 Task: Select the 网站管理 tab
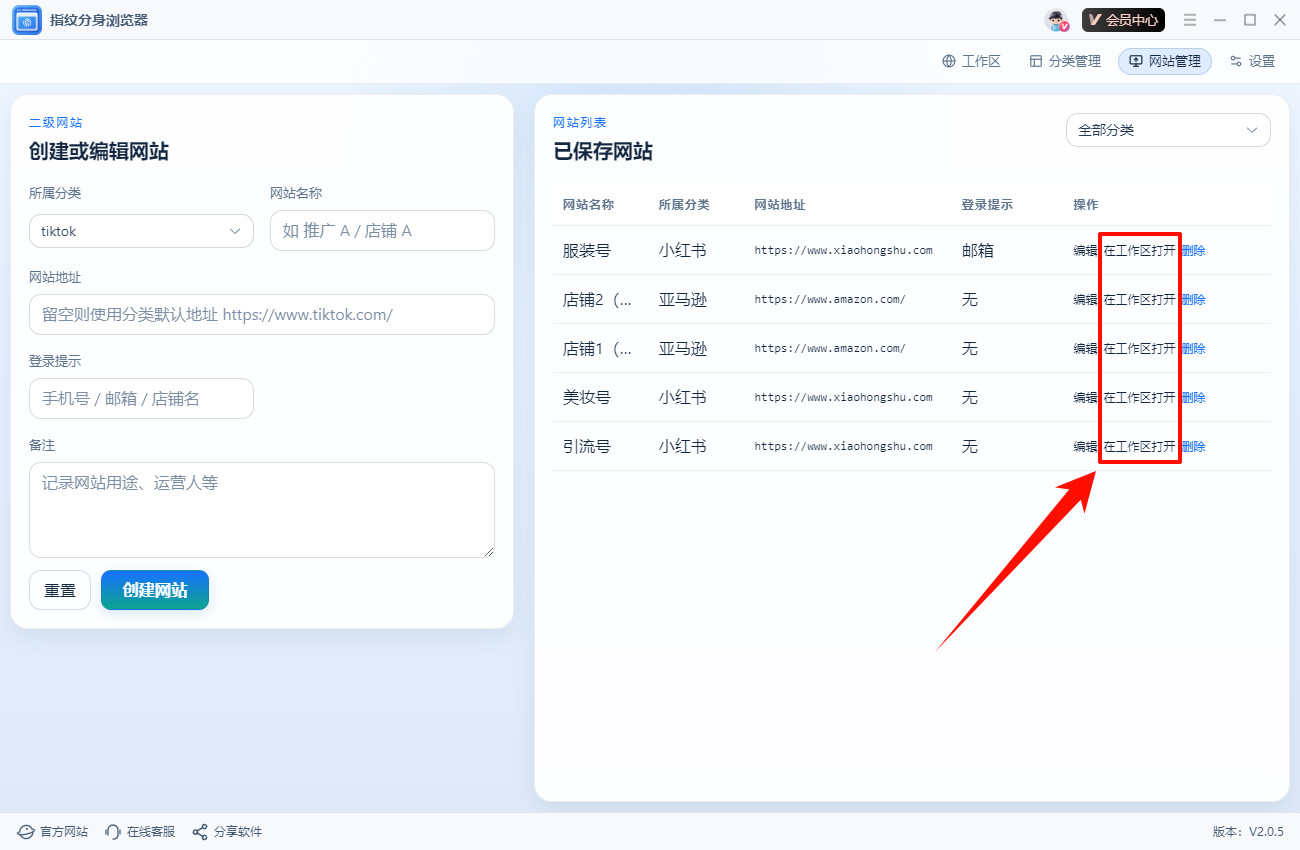(x=1165, y=61)
